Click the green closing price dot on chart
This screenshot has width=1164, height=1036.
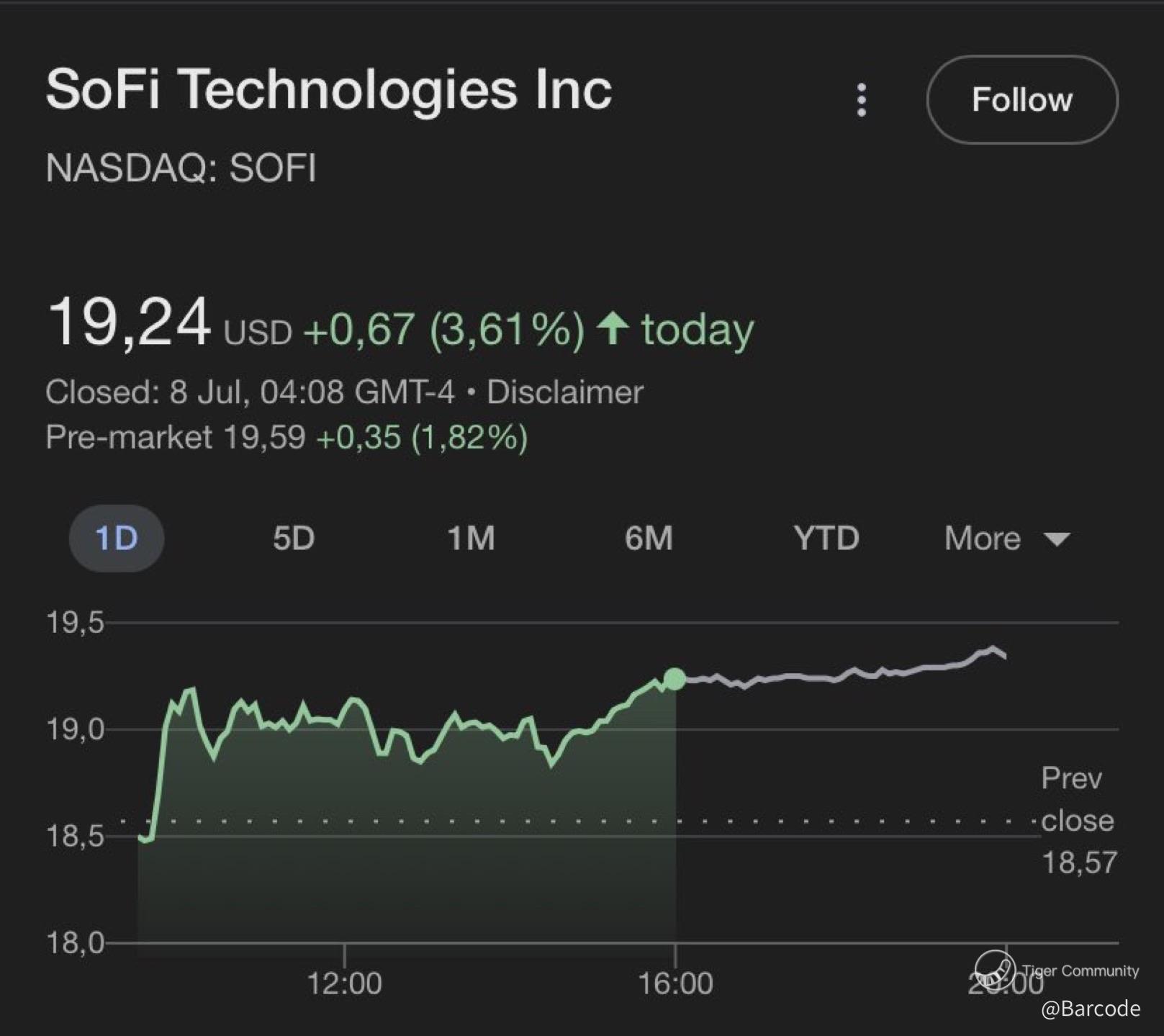point(675,678)
